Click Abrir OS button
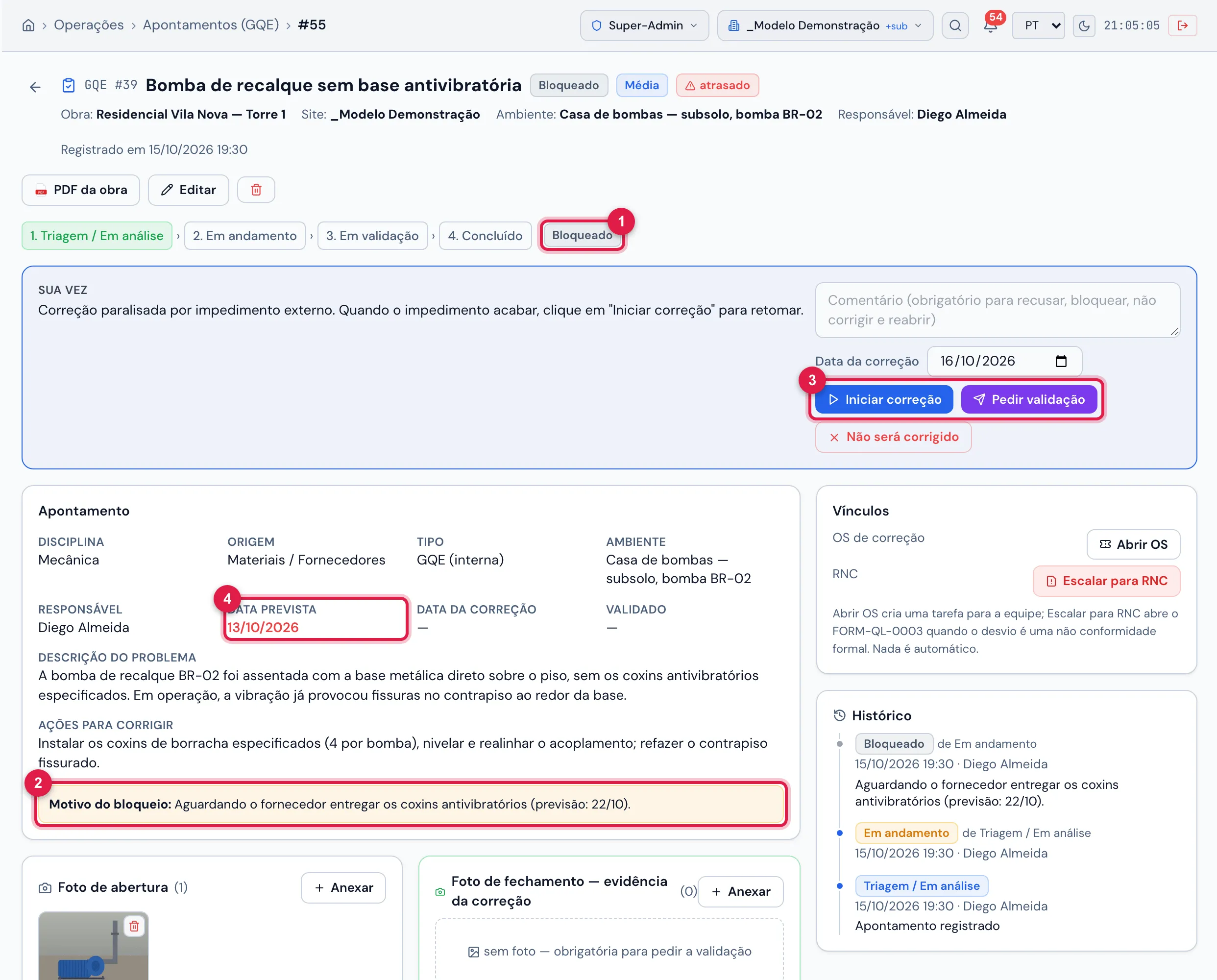 click(1133, 544)
